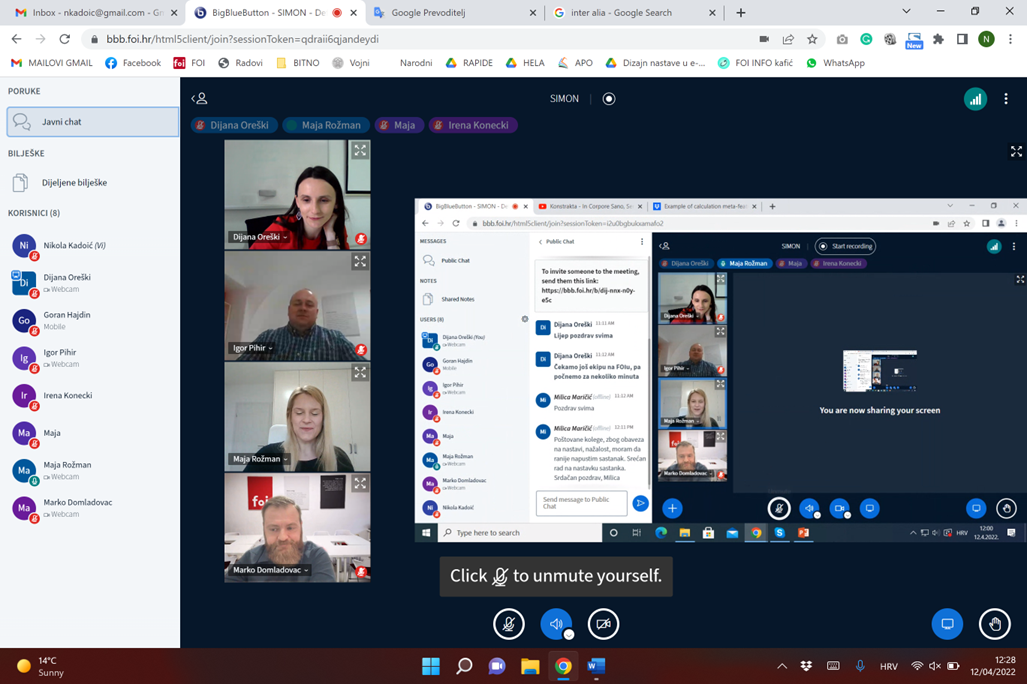
Task: Enable webcam sharing button
Action: click(603, 624)
